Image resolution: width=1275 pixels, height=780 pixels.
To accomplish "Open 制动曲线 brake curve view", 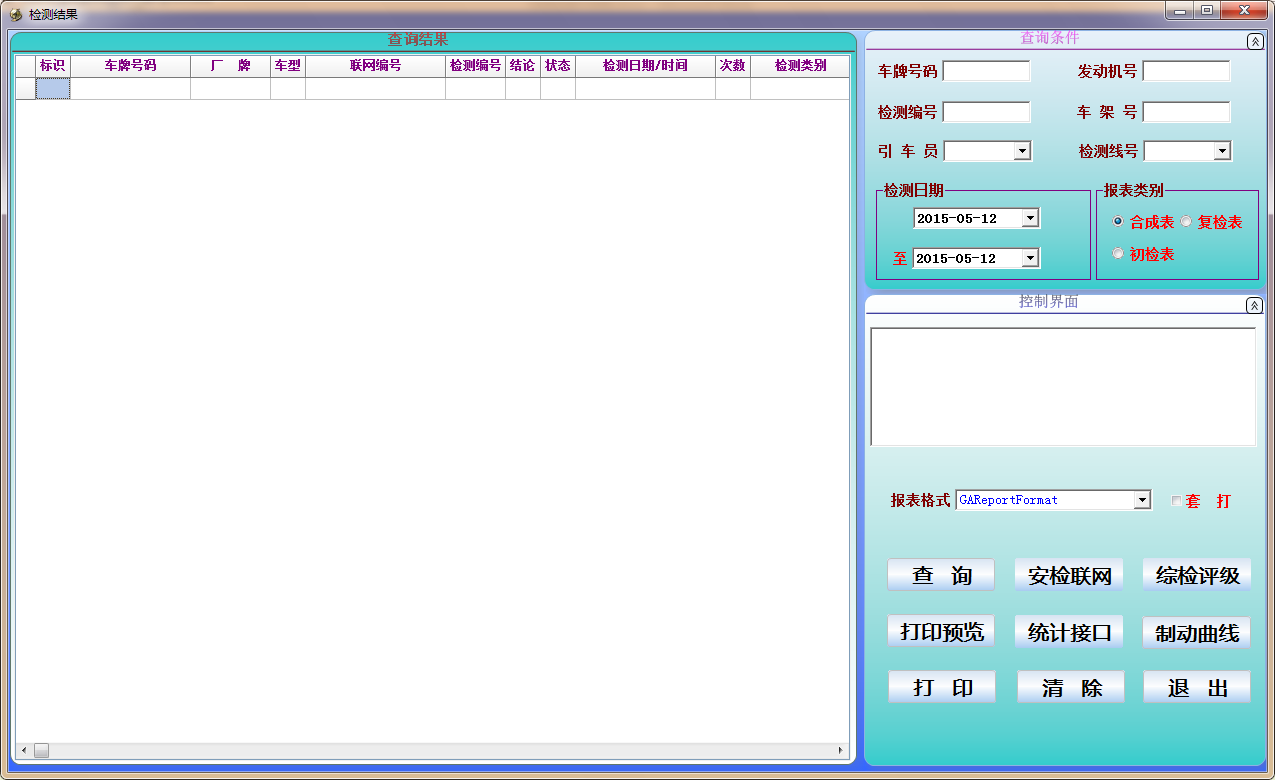I will click(x=1196, y=633).
